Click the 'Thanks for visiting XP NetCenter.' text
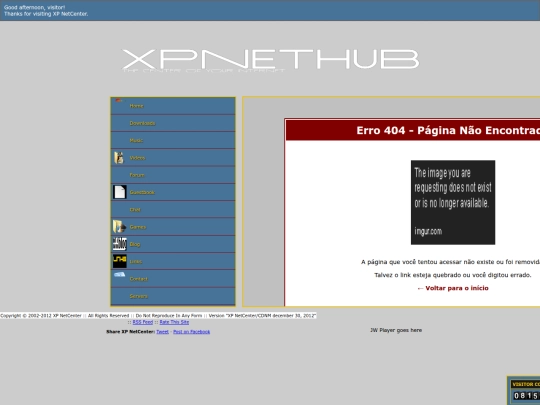The image size is (540, 405). tap(46, 14)
